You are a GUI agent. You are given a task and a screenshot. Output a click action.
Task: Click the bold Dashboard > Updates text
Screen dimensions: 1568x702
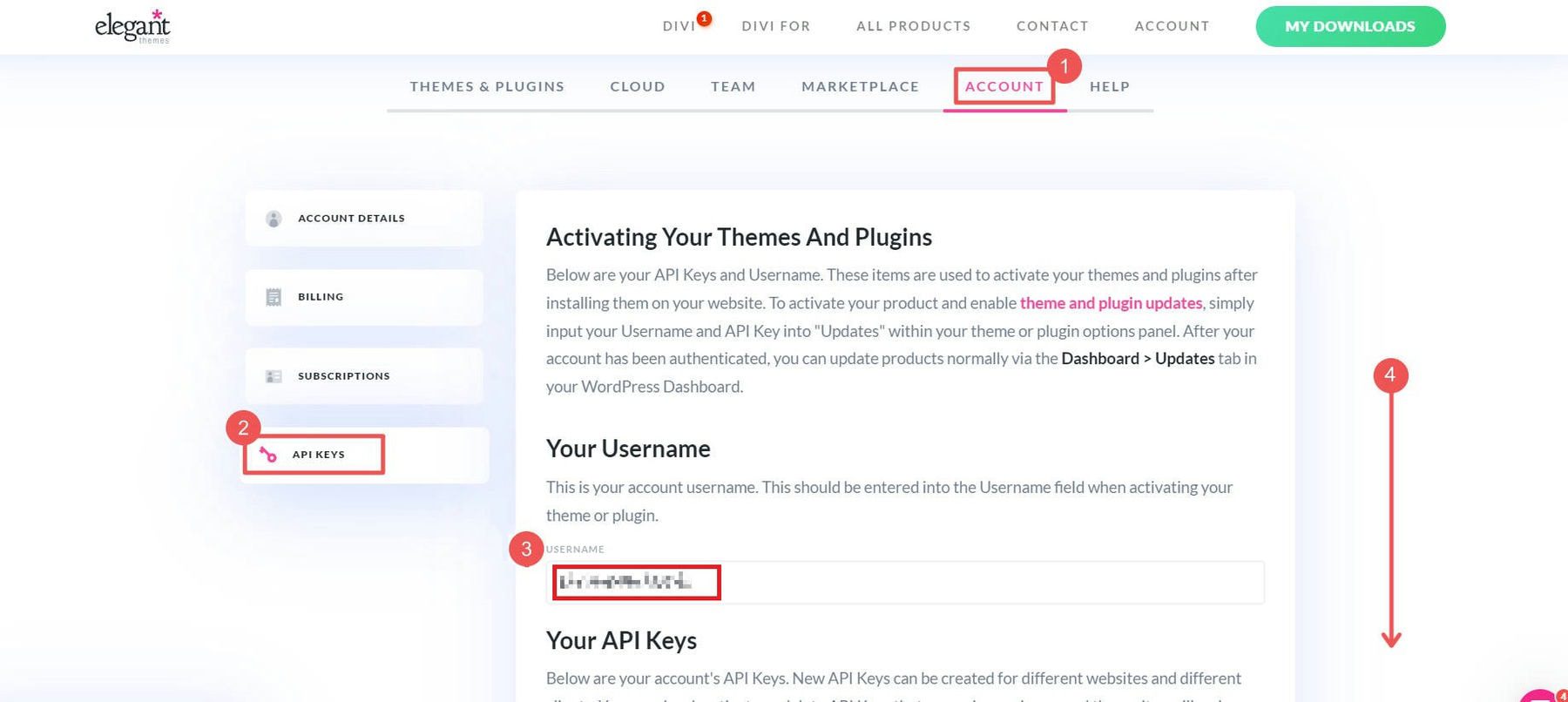[x=1138, y=359]
